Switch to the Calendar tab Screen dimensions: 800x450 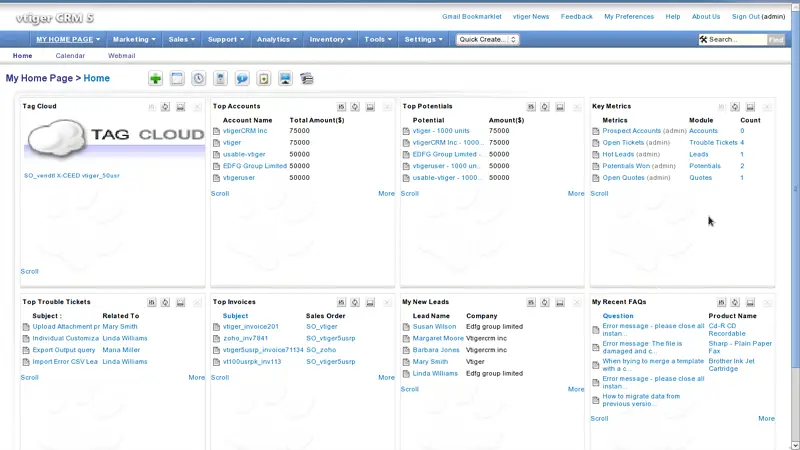[x=70, y=56]
